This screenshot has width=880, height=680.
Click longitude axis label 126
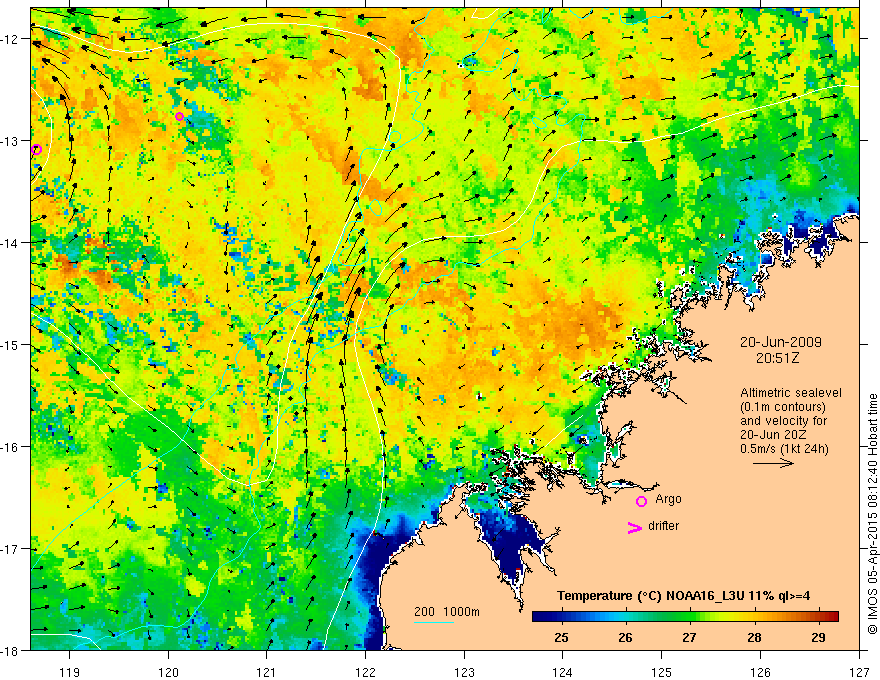[760, 672]
